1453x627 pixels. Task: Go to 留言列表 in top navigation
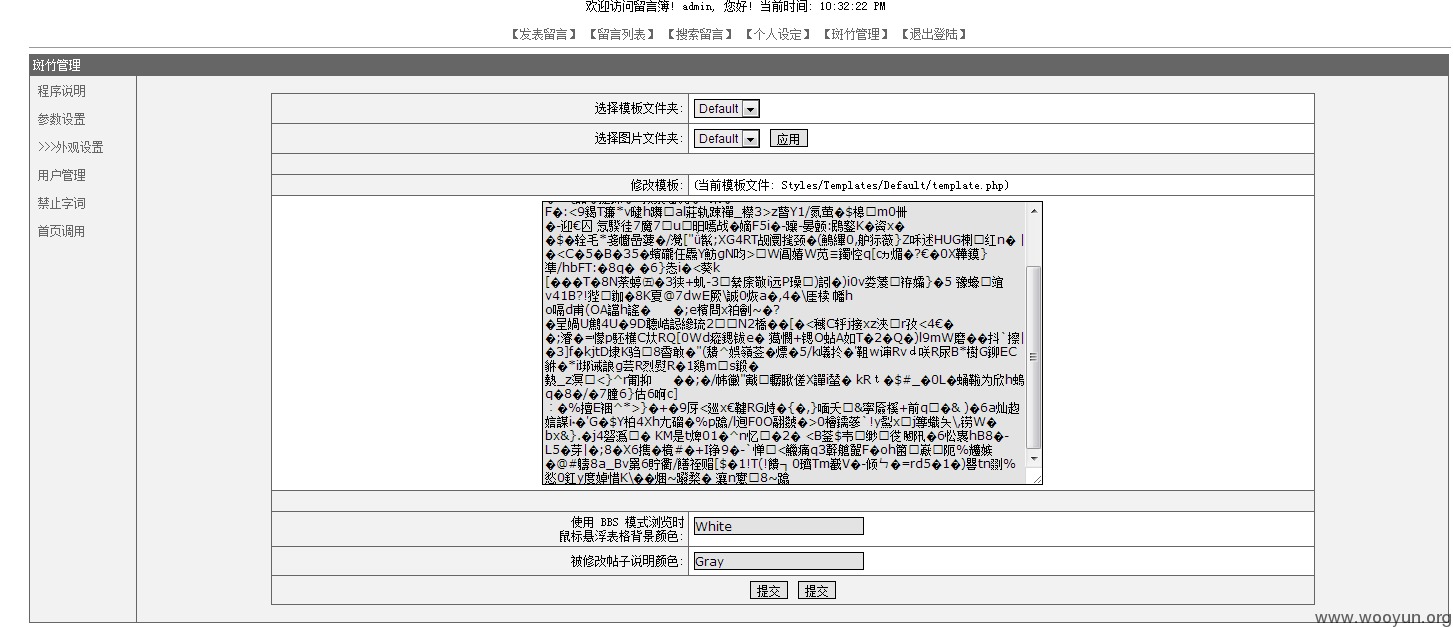(622, 34)
